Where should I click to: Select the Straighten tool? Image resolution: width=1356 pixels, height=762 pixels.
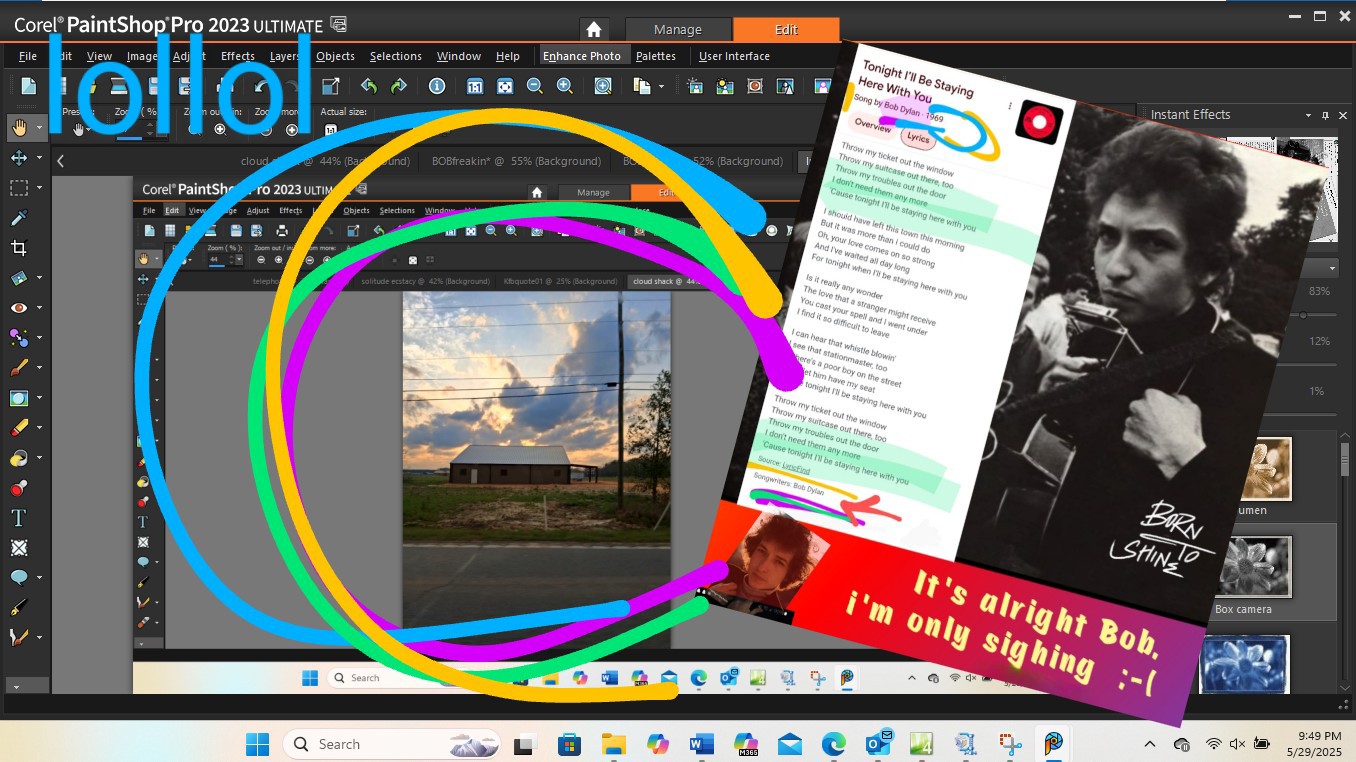[x=19, y=278]
